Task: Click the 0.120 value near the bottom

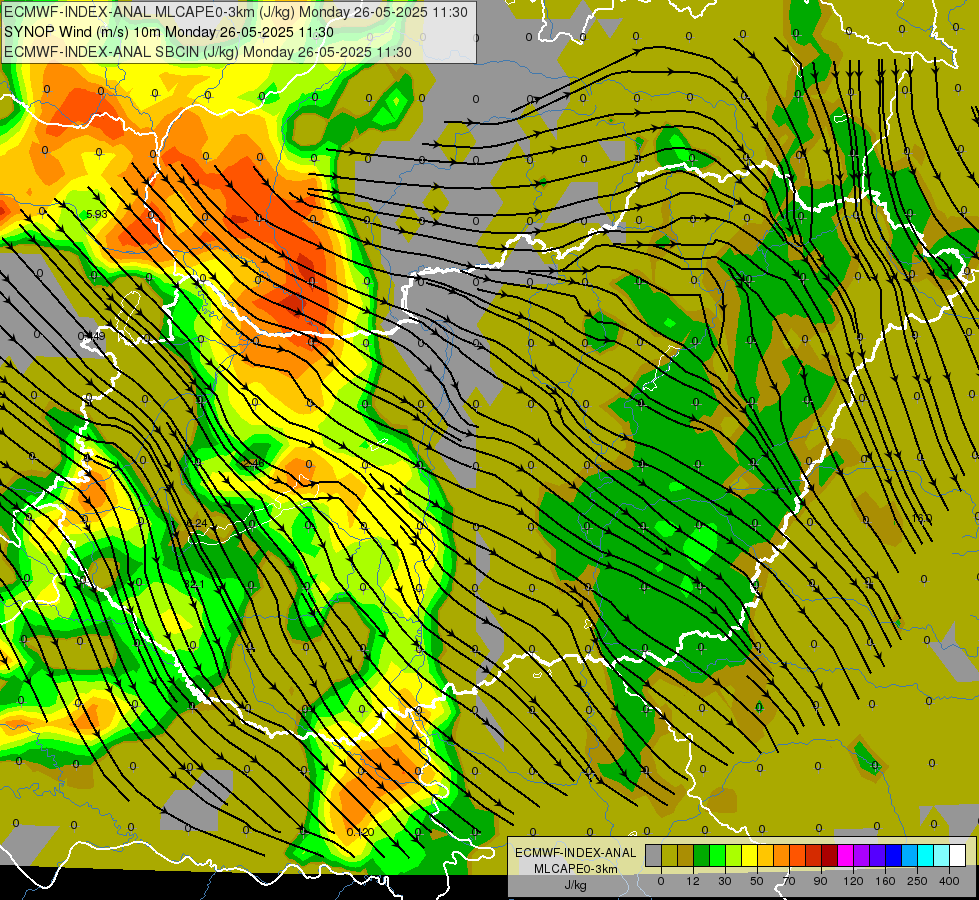Action: point(360,832)
